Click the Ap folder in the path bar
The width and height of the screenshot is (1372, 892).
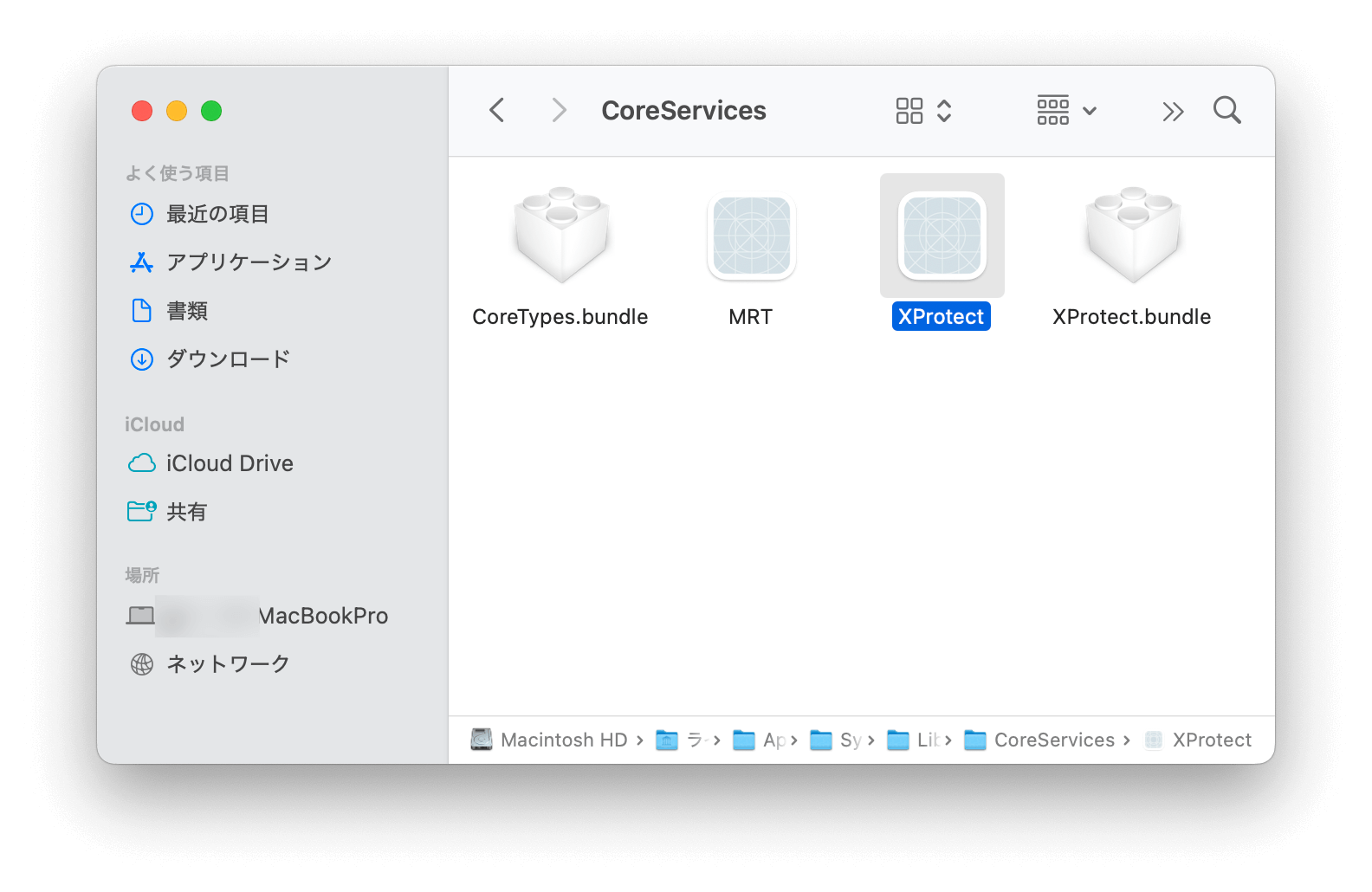pyautogui.click(x=759, y=740)
